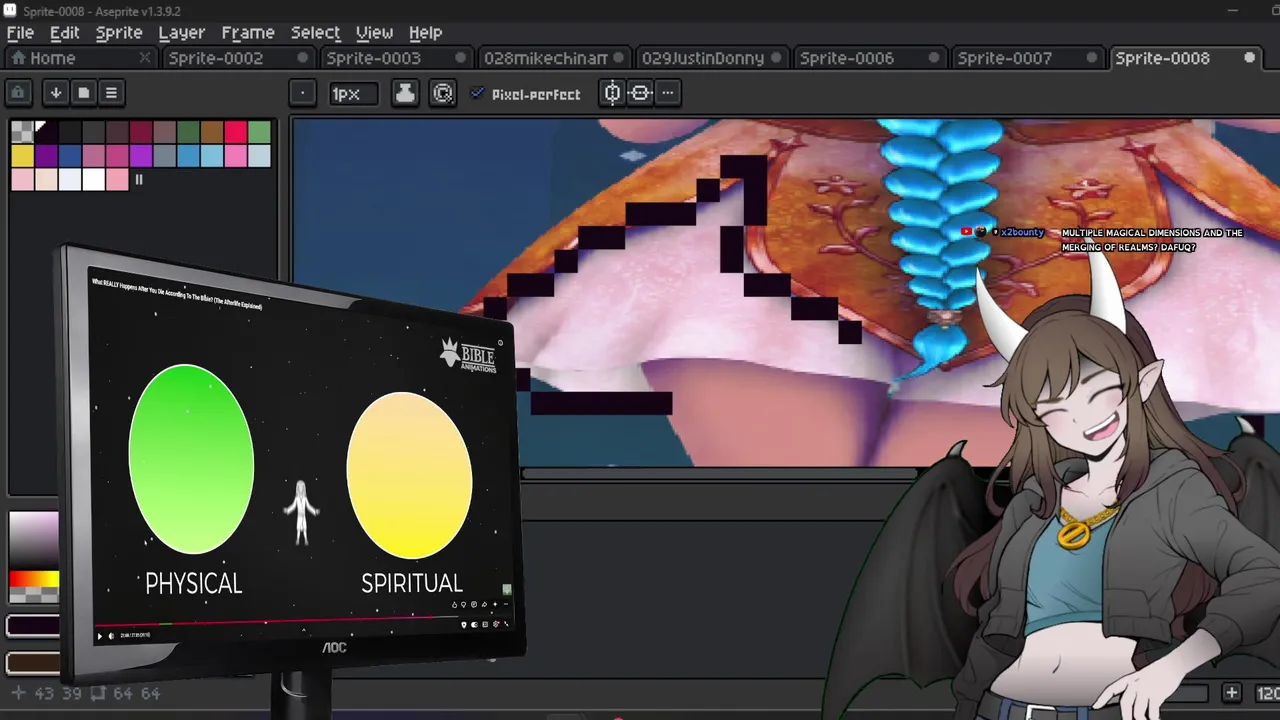Toggle horizontal symmetry mode
Screen dimensions: 1280x720
pyautogui.click(x=640, y=93)
